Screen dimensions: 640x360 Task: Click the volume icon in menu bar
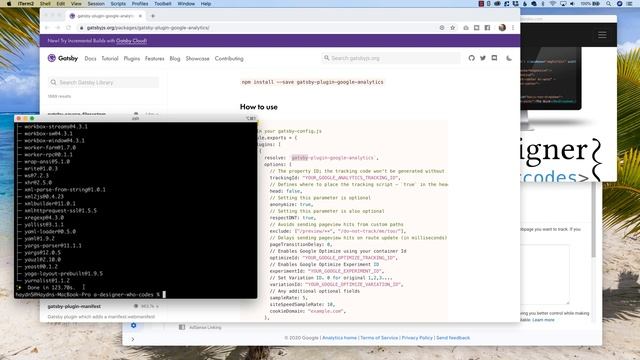pyautogui.click(x=572, y=4)
